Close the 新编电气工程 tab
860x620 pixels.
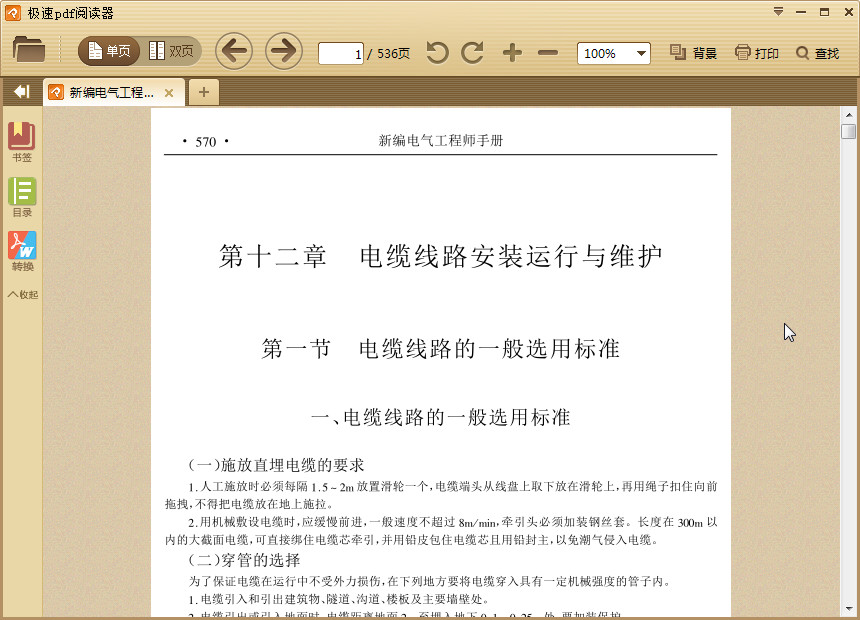click(x=169, y=93)
